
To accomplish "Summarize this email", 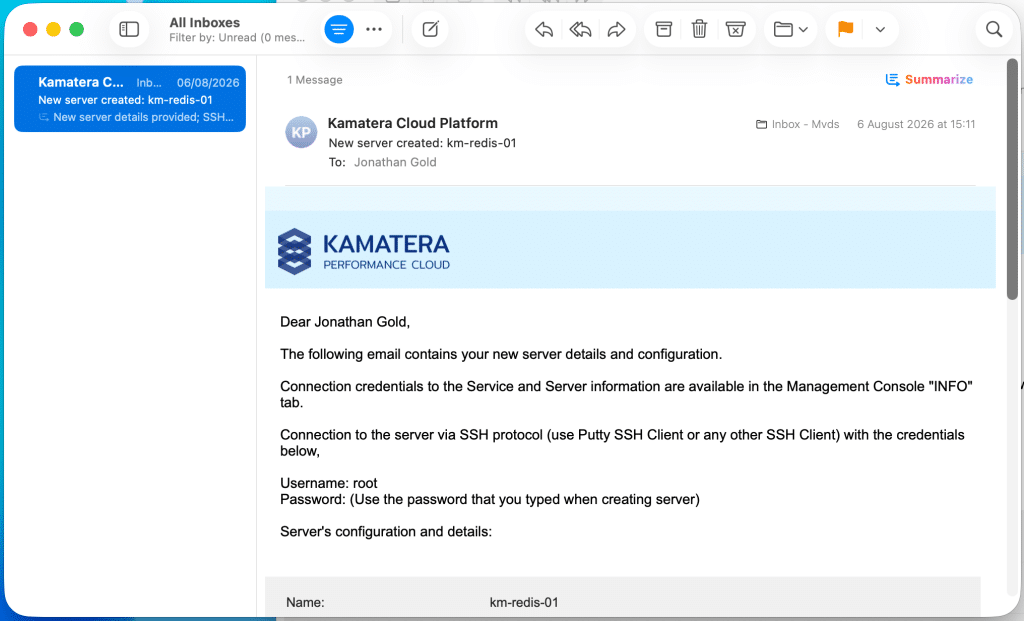I will (929, 80).
